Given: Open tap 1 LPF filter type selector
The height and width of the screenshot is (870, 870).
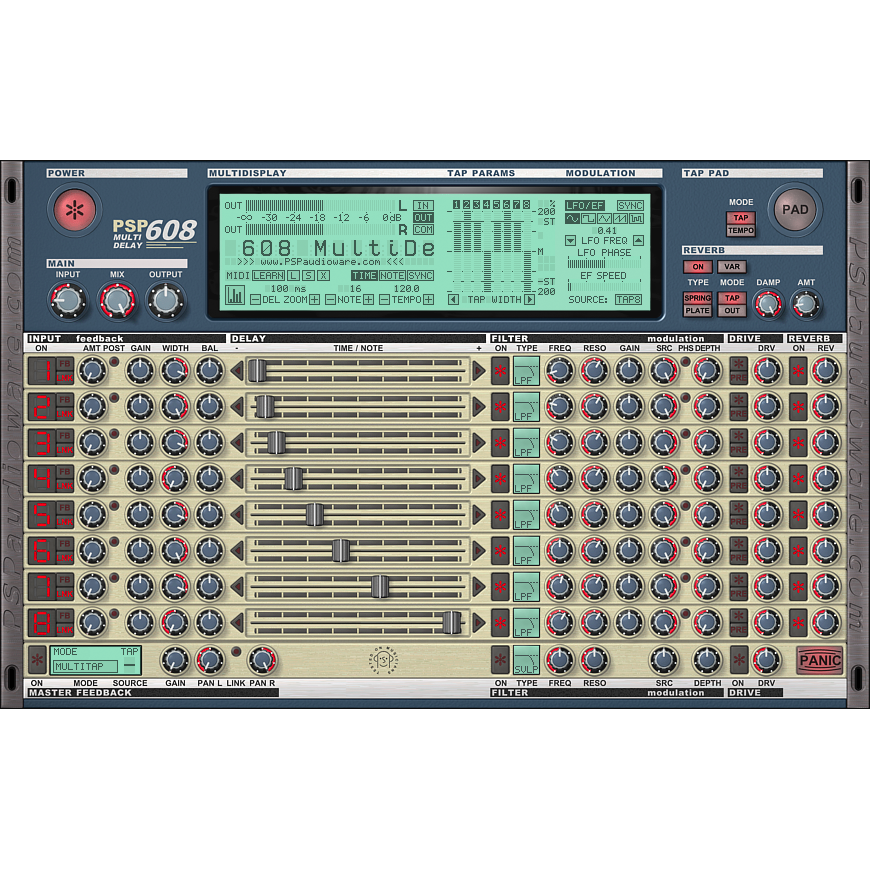Looking at the screenshot, I should [x=526, y=371].
